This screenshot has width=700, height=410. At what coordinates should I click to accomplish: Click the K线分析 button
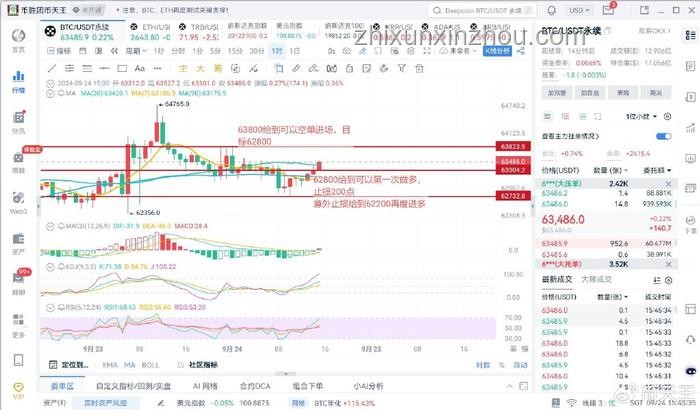click(497, 51)
